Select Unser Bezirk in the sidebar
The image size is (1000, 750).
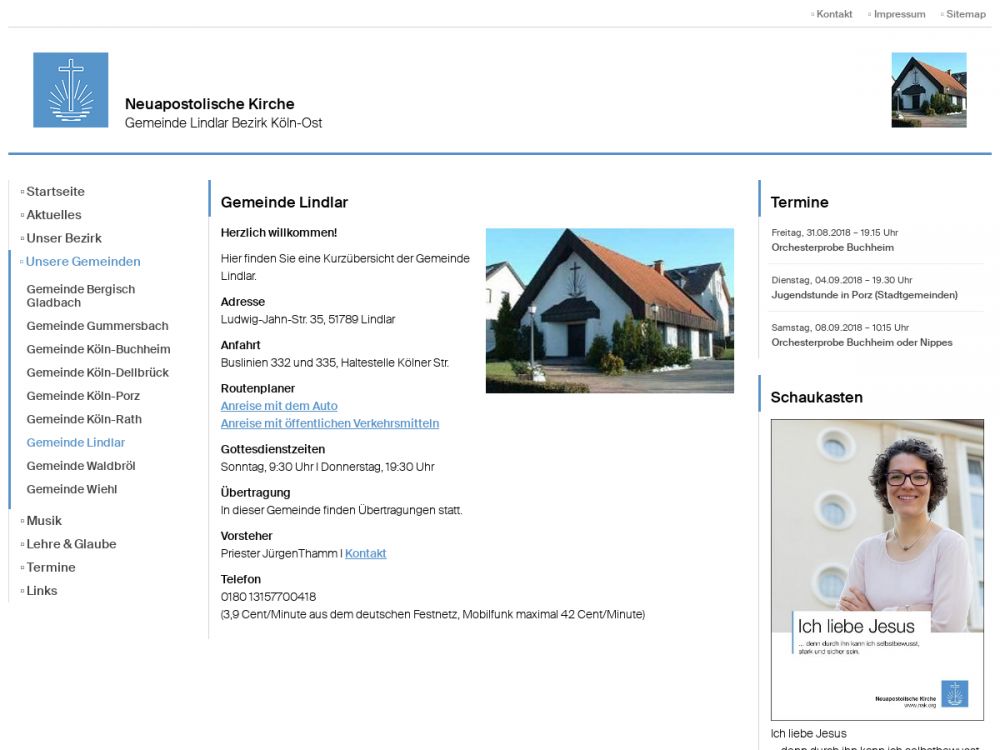click(x=64, y=238)
